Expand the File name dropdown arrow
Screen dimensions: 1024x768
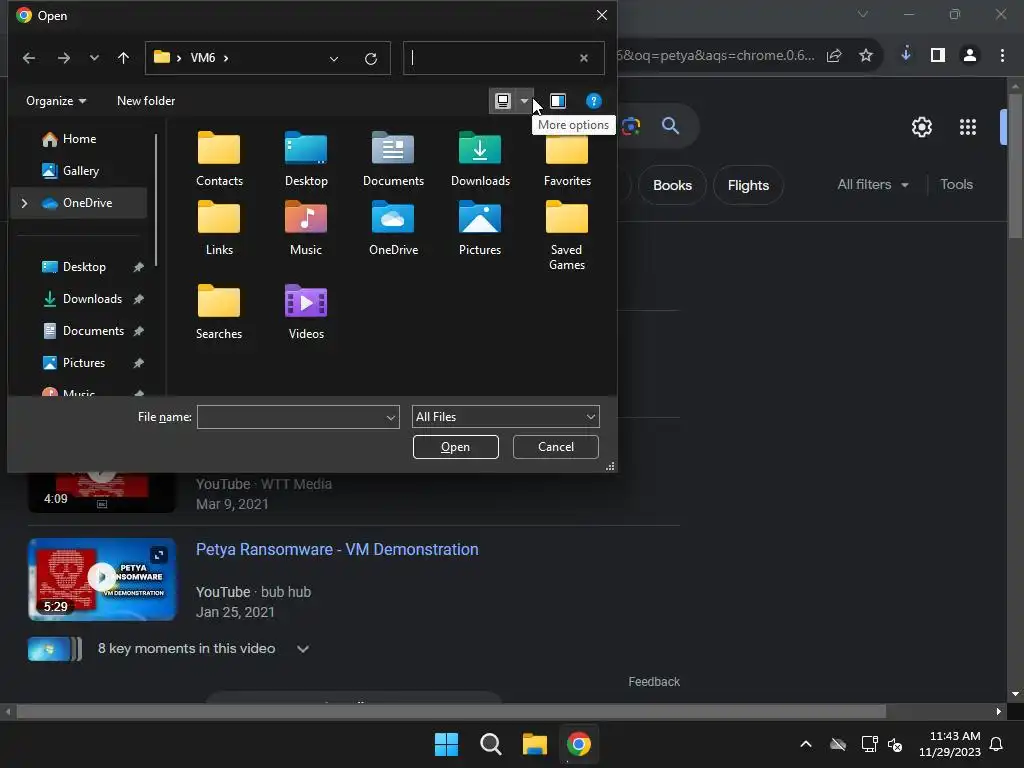tap(391, 417)
